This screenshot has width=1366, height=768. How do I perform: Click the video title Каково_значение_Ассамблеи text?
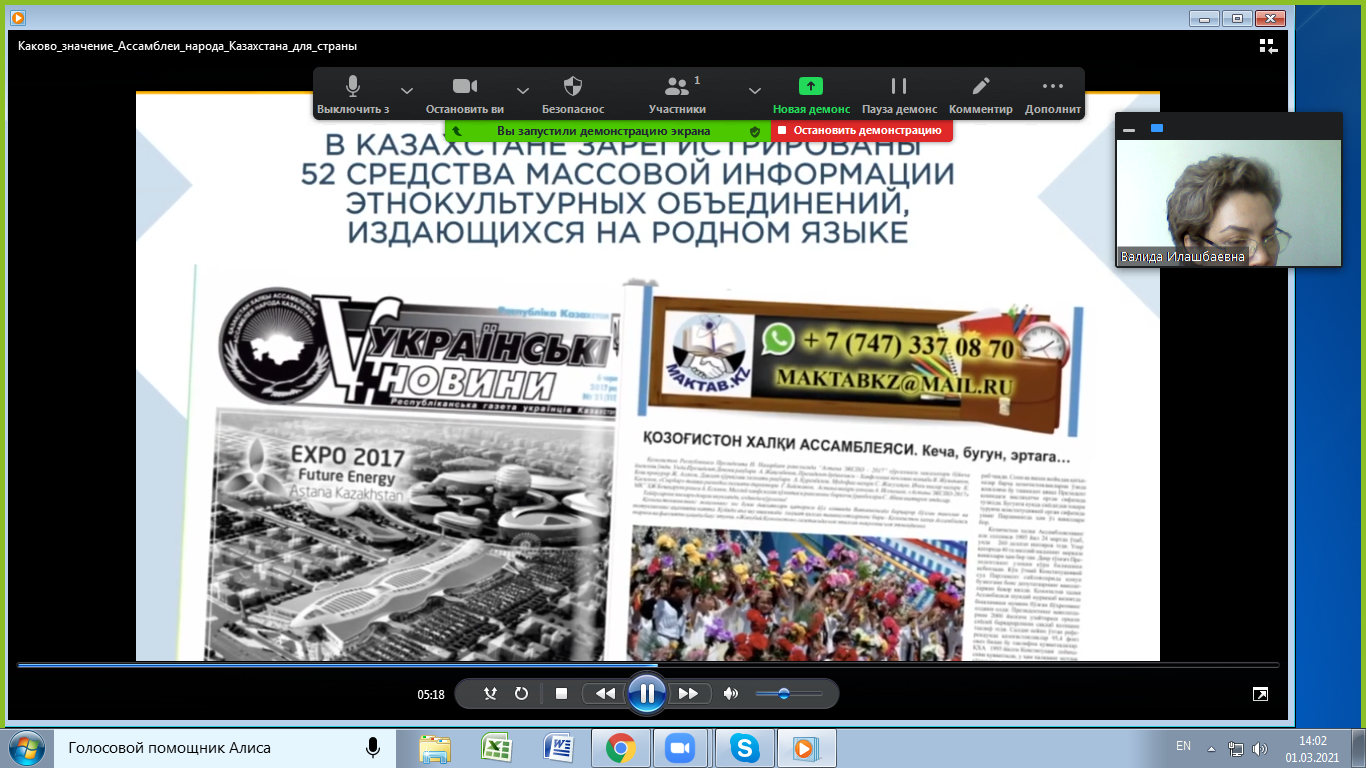click(x=187, y=46)
